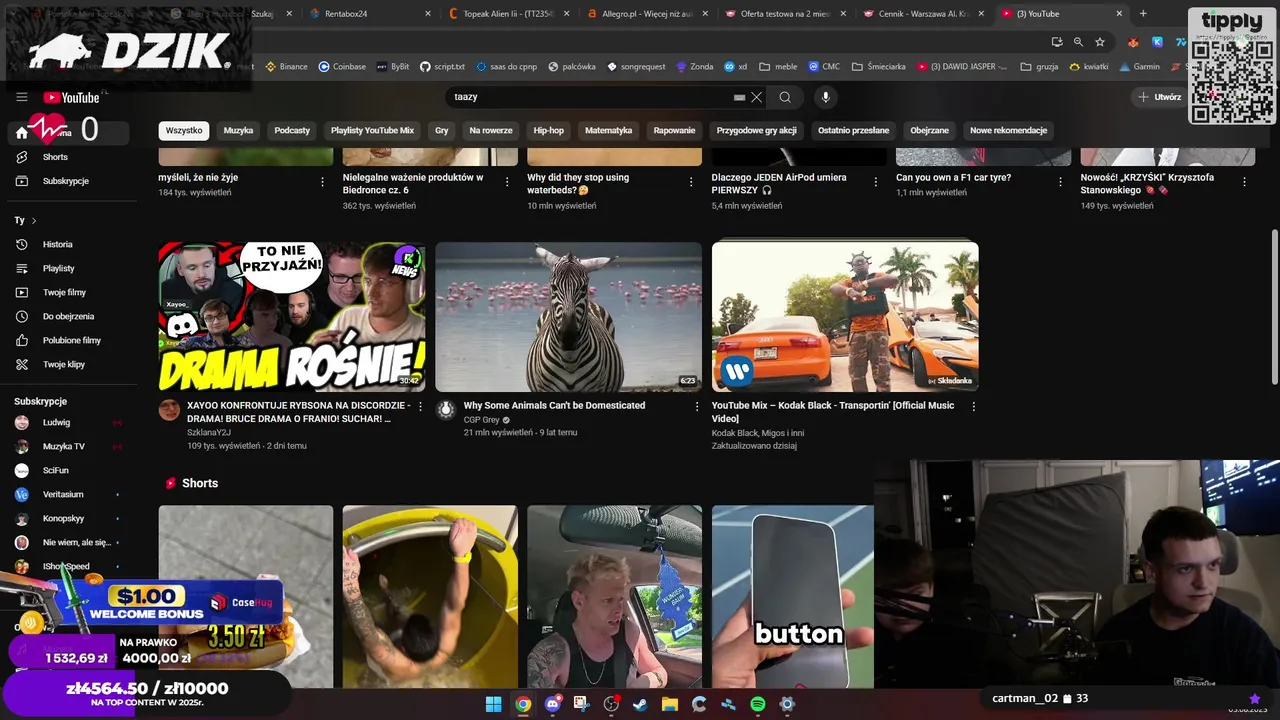1280x720 pixels.
Task: Select the Rapowanie filter chip
Action: [674, 130]
